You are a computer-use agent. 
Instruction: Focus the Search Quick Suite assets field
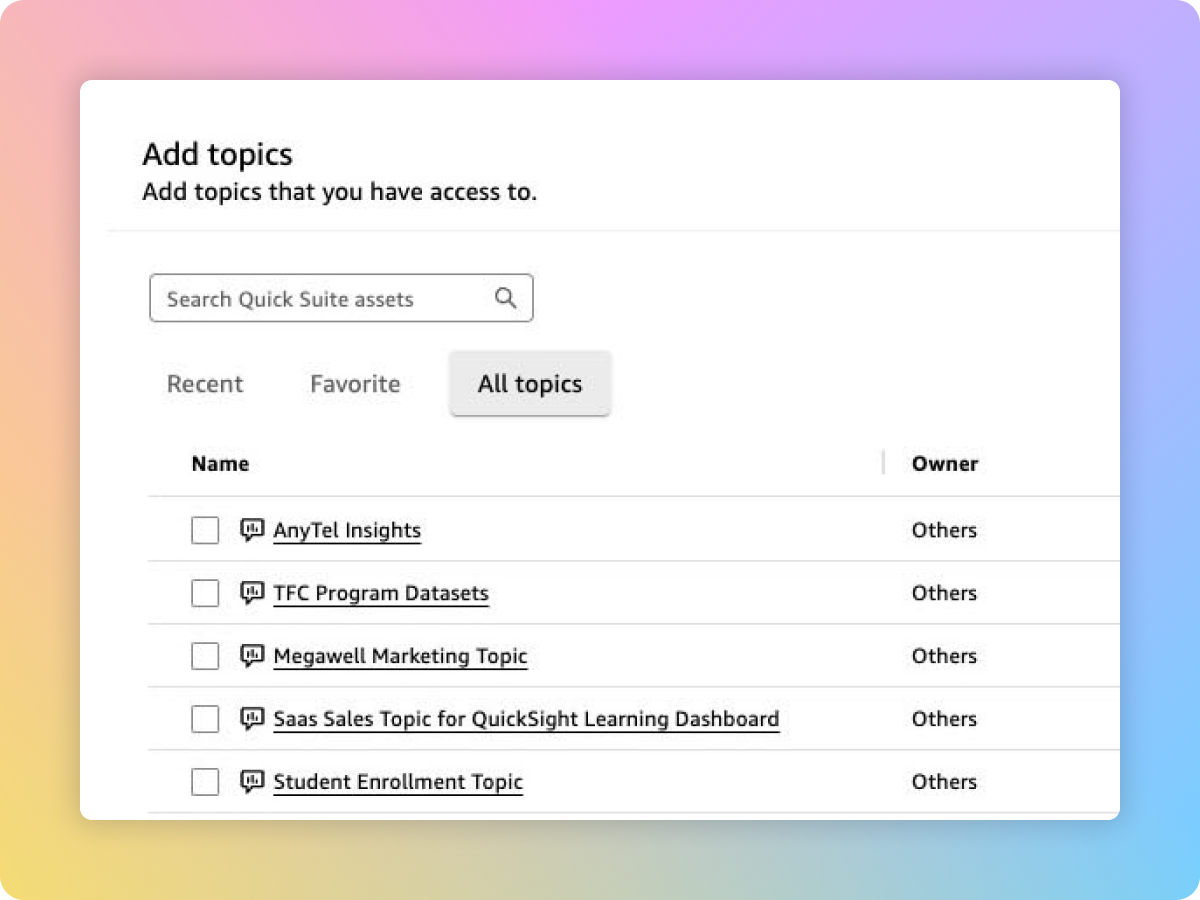coord(320,299)
